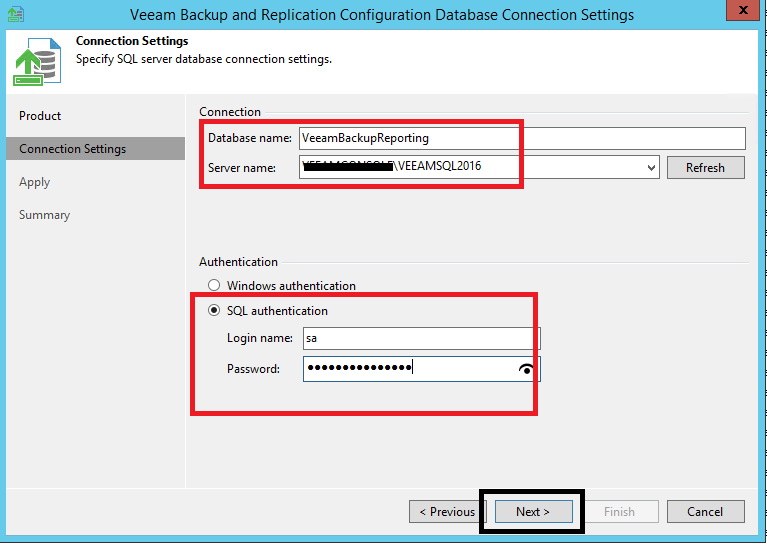Image resolution: width=767 pixels, height=544 pixels.
Task: Select the Connection Settings step
Action: pyautogui.click(x=95, y=149)
